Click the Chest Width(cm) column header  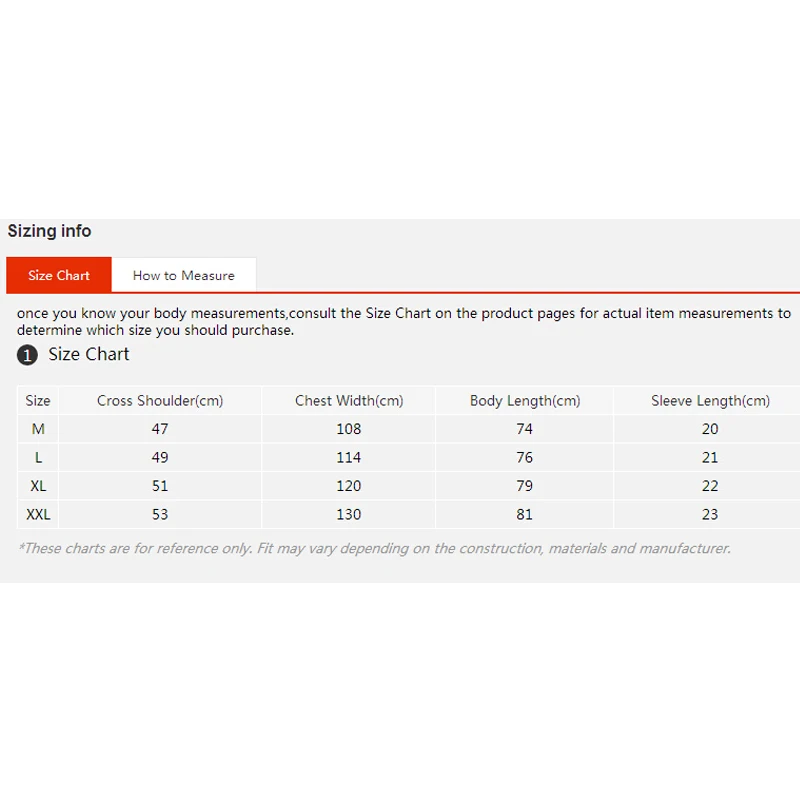[x=349, y=401]
